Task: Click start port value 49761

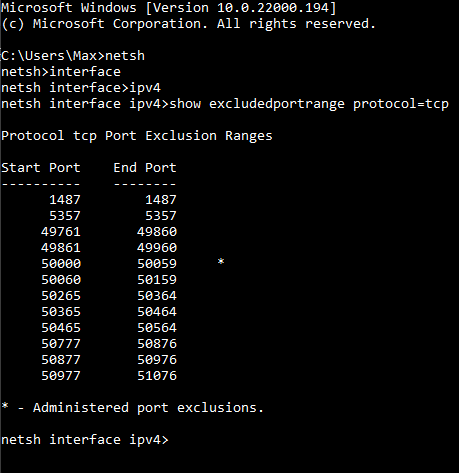Action: click(x=61, y=232)
